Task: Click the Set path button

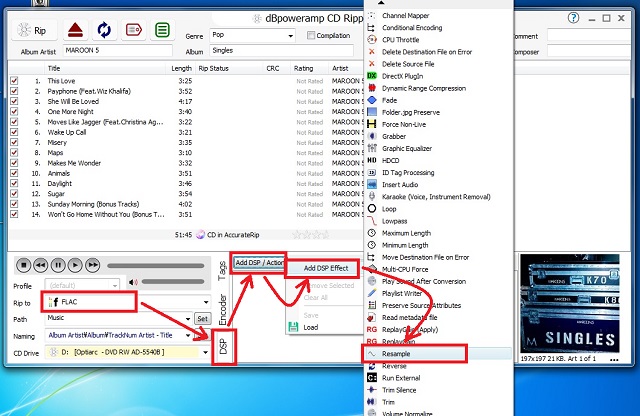Action: (x=203, y=318)
